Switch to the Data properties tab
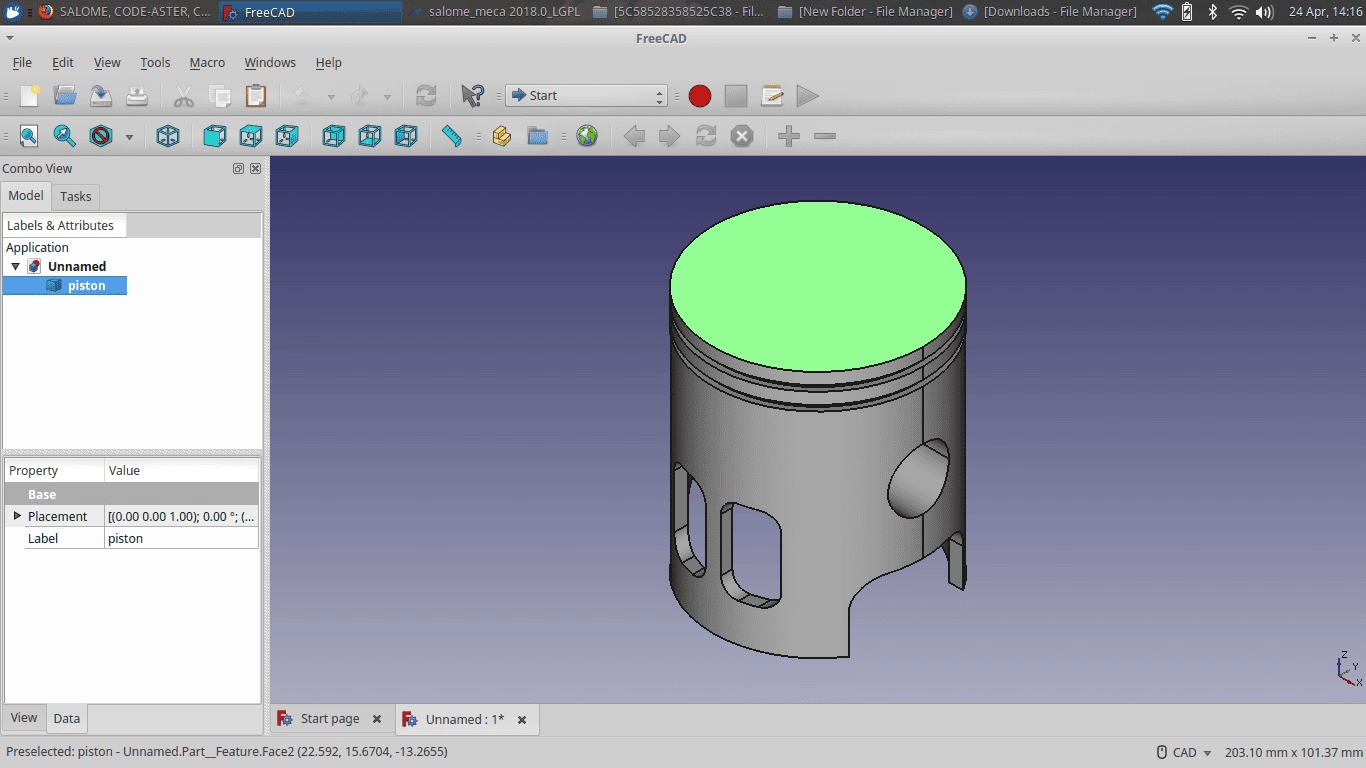 [x=67, y=718]
